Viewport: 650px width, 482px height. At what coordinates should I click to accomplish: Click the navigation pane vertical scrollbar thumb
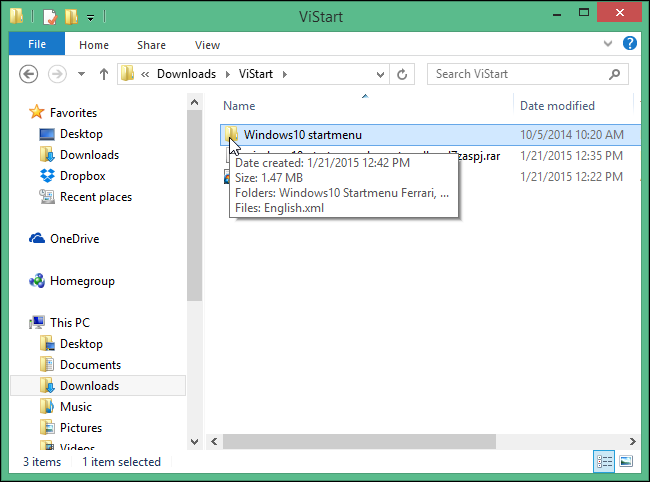[x=194, y=206]
